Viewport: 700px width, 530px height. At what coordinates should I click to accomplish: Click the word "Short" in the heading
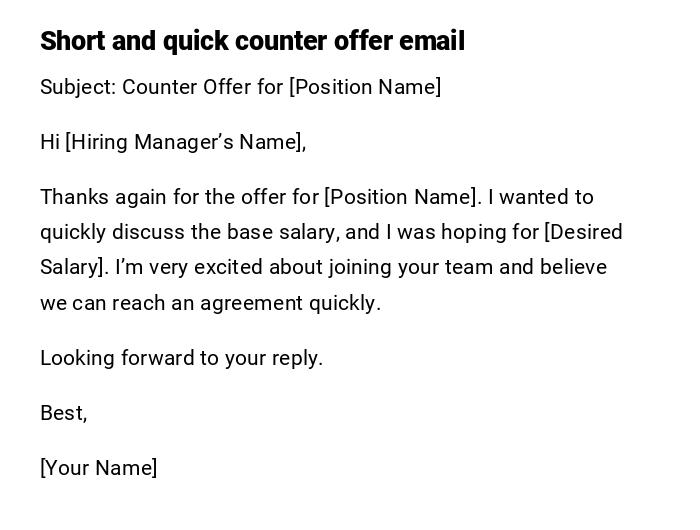(66, 41)
